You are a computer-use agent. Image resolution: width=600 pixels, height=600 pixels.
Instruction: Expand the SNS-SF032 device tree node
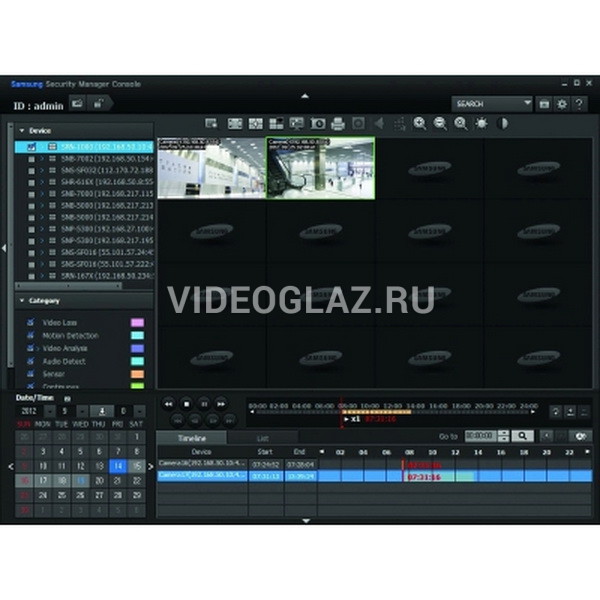click(42, 170)
